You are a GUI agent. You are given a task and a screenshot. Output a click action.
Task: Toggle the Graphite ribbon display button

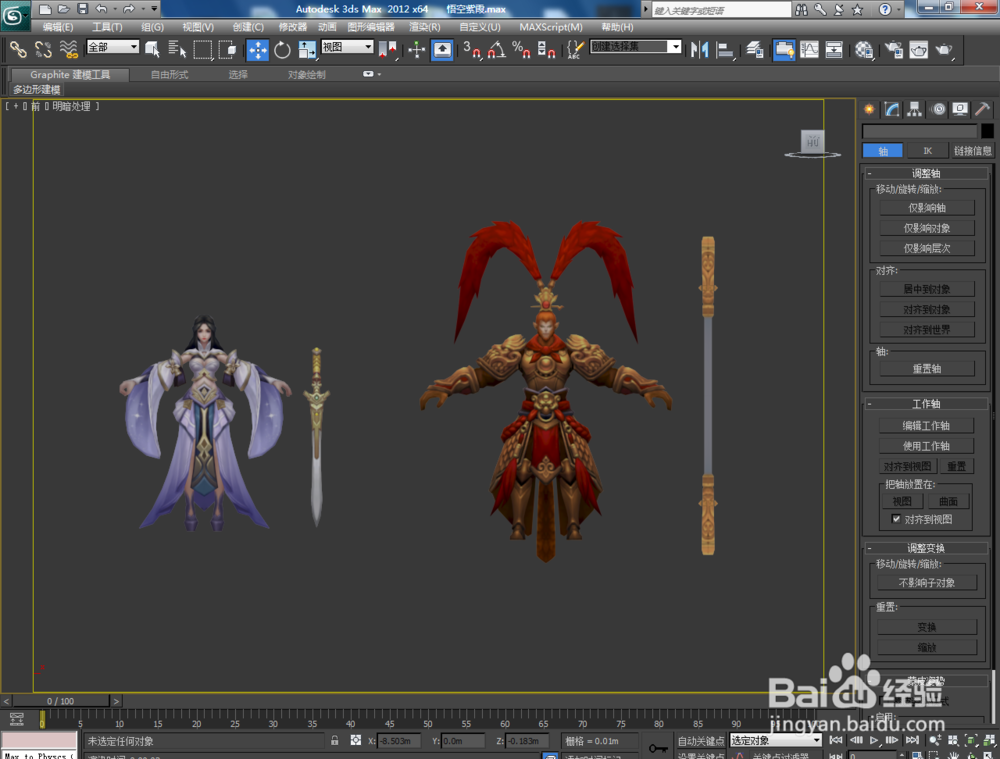coord(784,49)
